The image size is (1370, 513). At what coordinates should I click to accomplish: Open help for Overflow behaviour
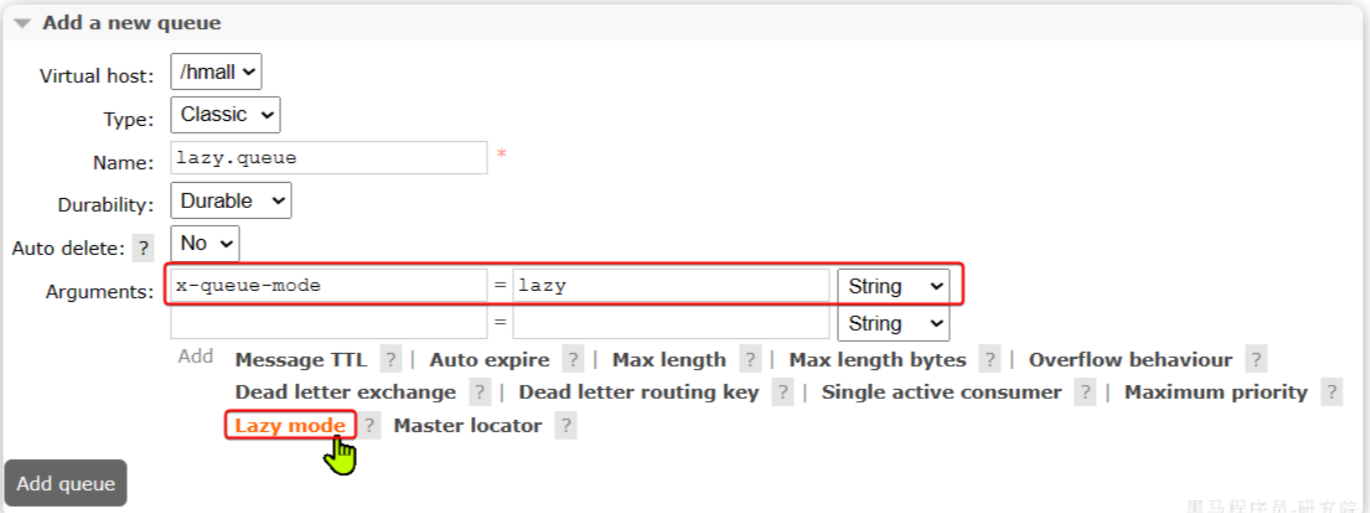click(x=1256, y=360)
